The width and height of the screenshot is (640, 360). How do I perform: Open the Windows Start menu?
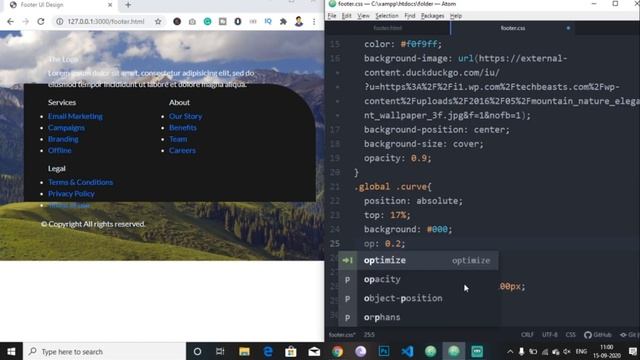point(11,351)
